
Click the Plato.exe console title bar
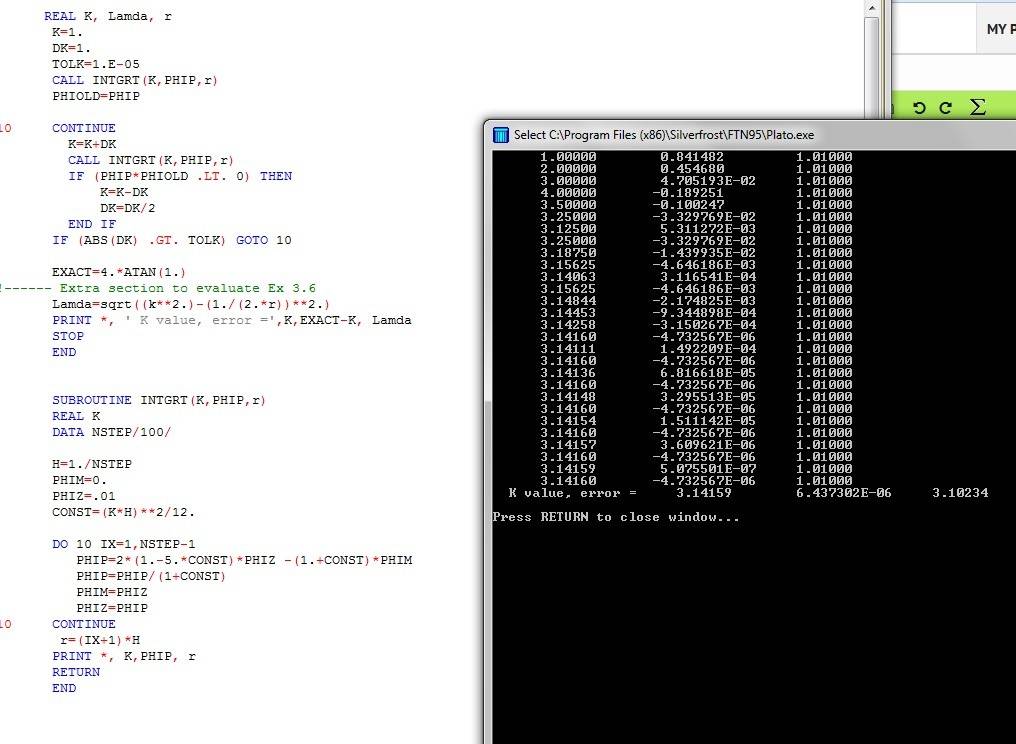click(x=700, y=135)
